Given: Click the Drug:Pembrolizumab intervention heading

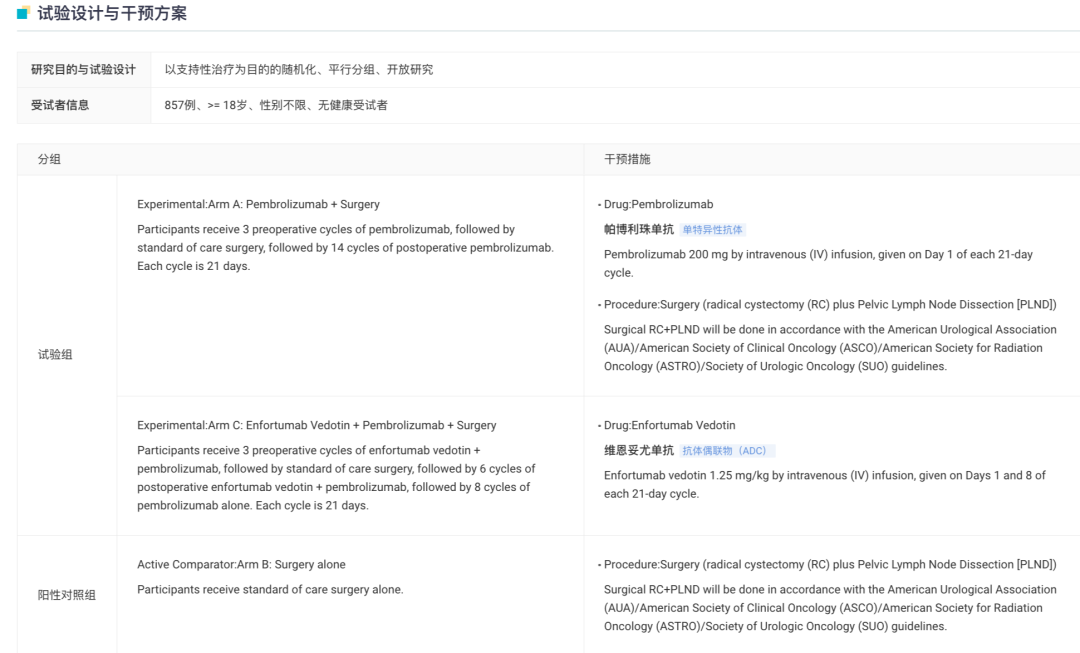Looking at the screenshot, I should tap(658, 205).
